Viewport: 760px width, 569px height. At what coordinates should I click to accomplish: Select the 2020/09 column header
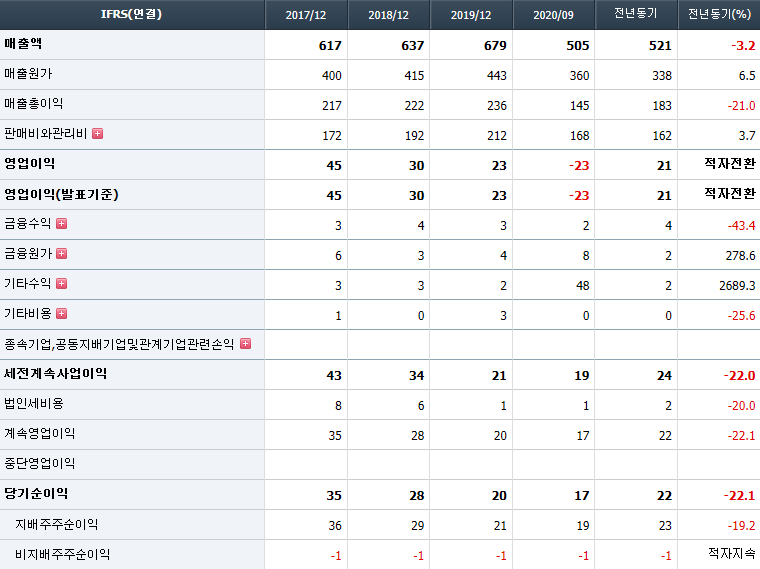[x=553, y=15]
